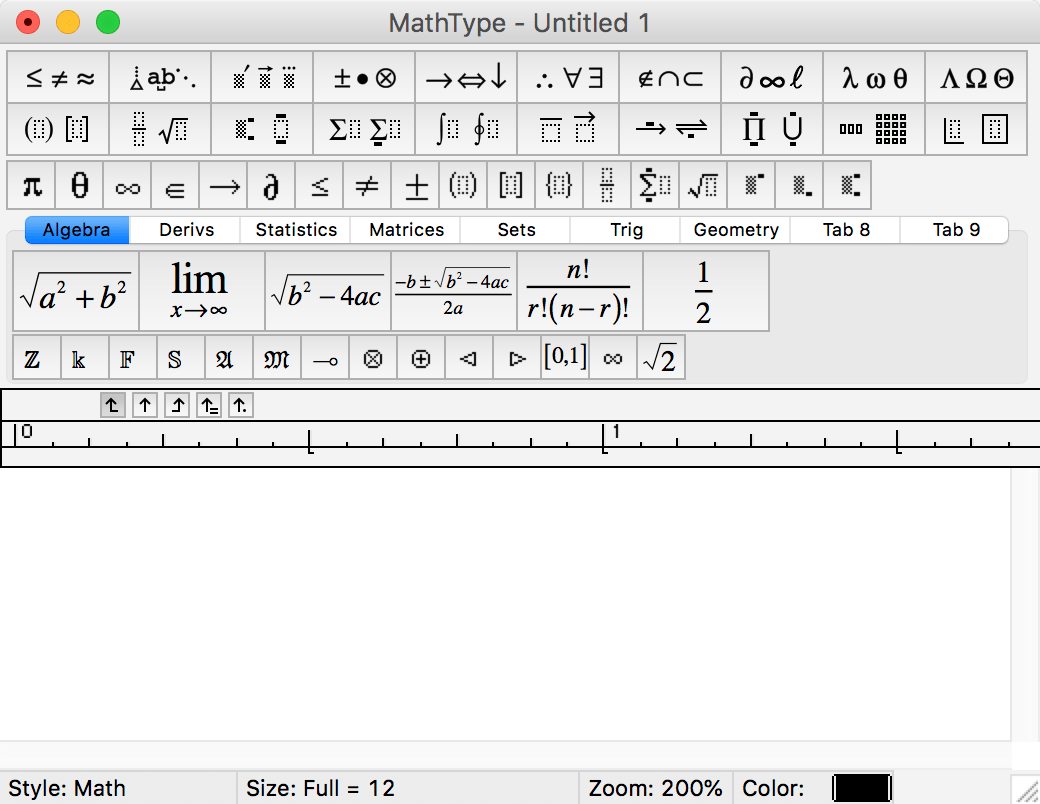Insert the single superscript template
Viewport: 1040px width, 804px height.
click(x=750, y=185)
